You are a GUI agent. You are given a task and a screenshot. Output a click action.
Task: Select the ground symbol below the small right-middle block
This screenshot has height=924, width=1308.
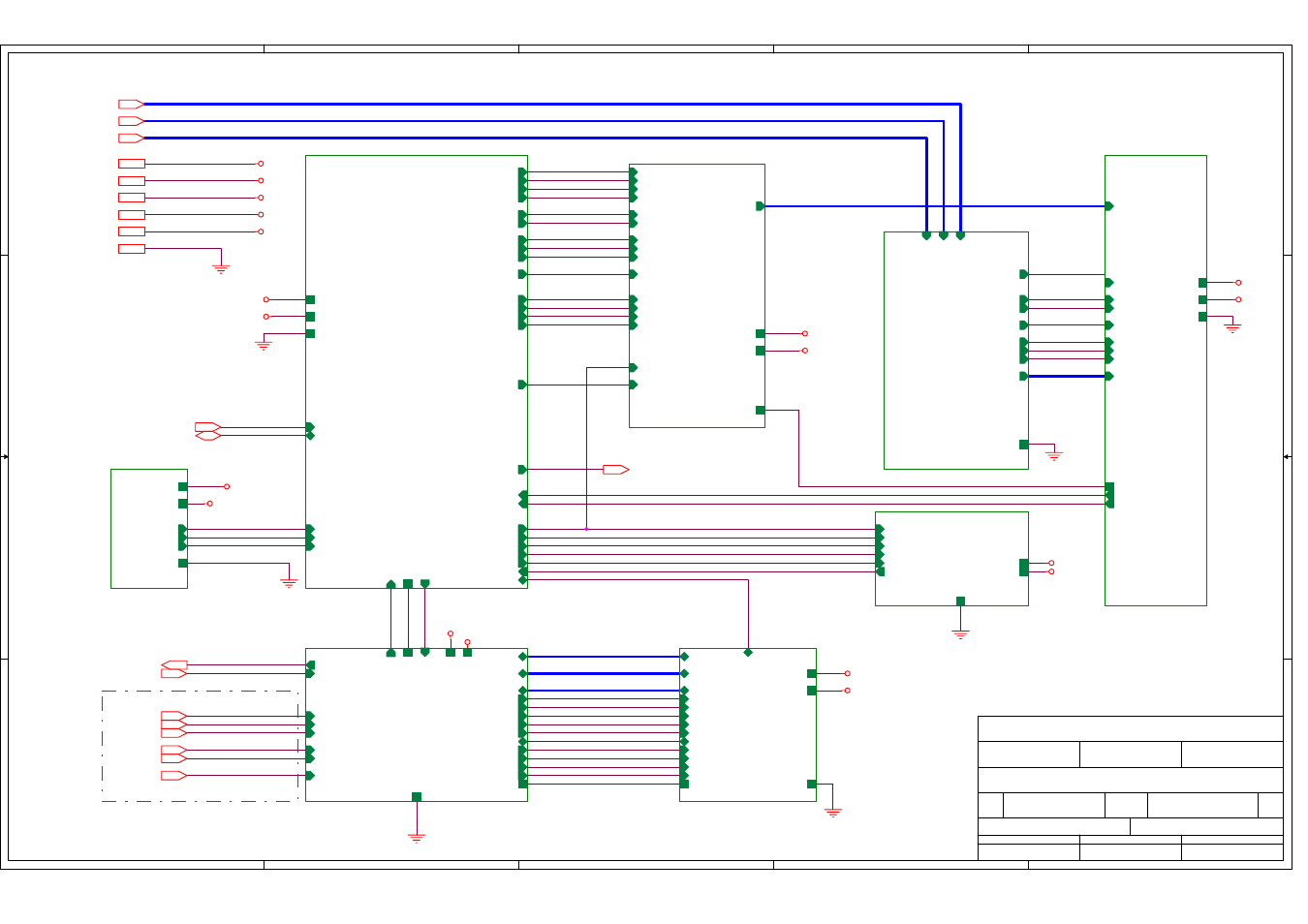960,633
